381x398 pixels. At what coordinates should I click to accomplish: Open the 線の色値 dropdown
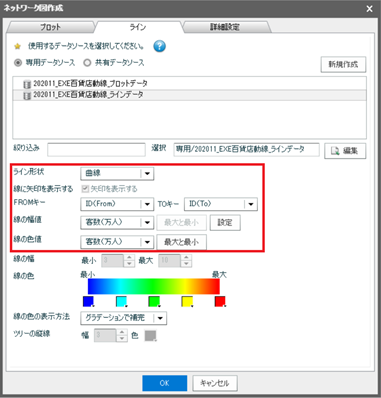pos(117,242)
